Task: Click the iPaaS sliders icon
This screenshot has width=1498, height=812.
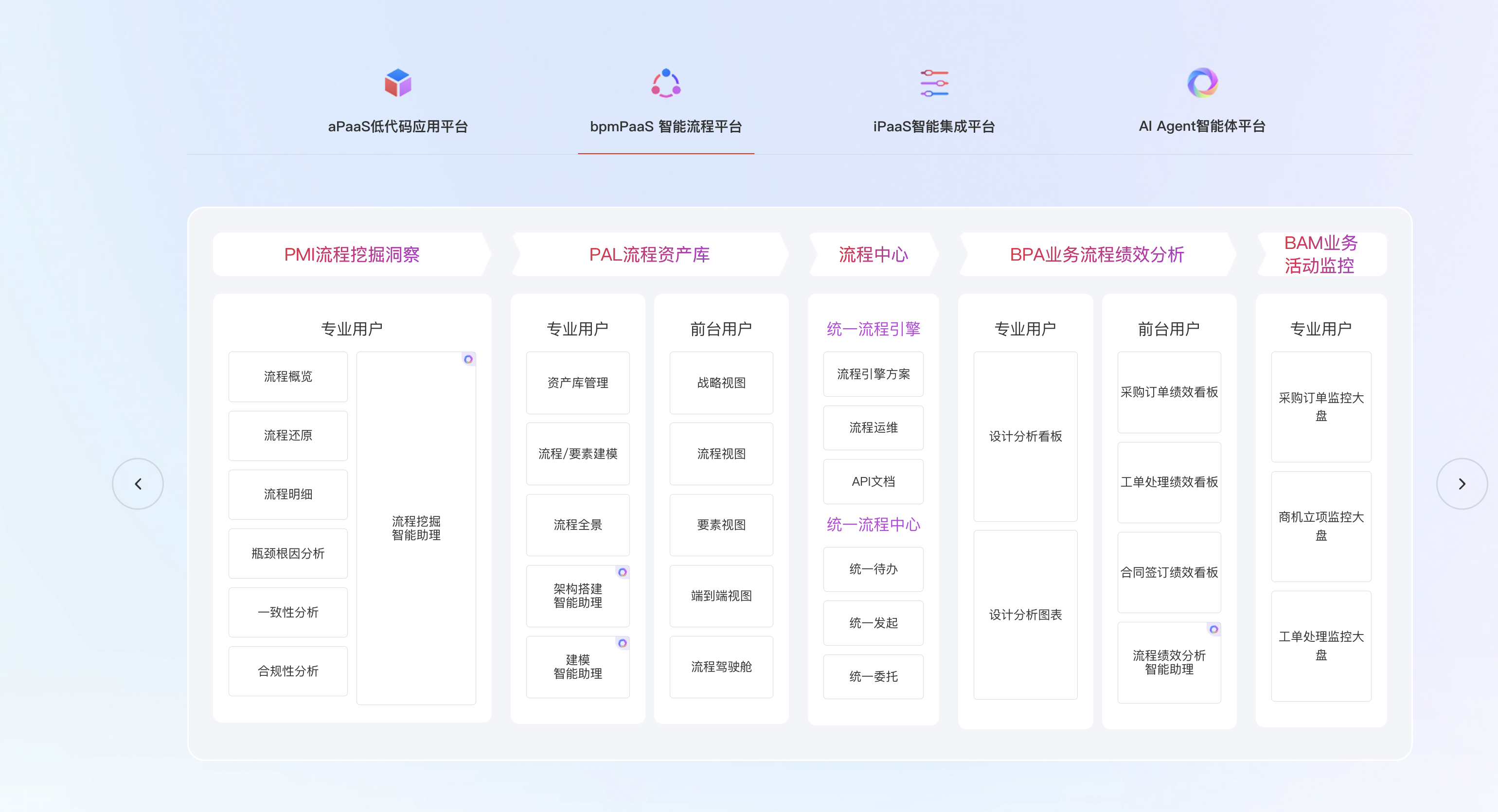Action: [934, 83]
